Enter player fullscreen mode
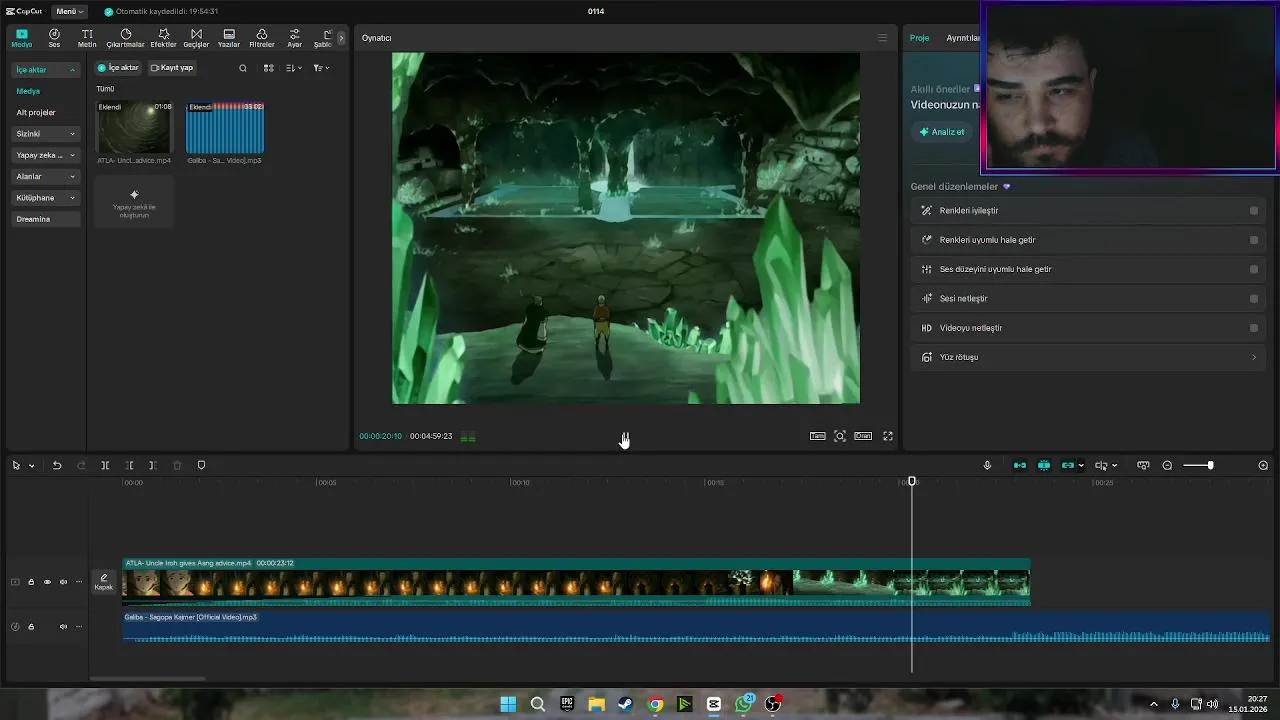The width and height of the screenshot is (1280, 720). (888, 436)
